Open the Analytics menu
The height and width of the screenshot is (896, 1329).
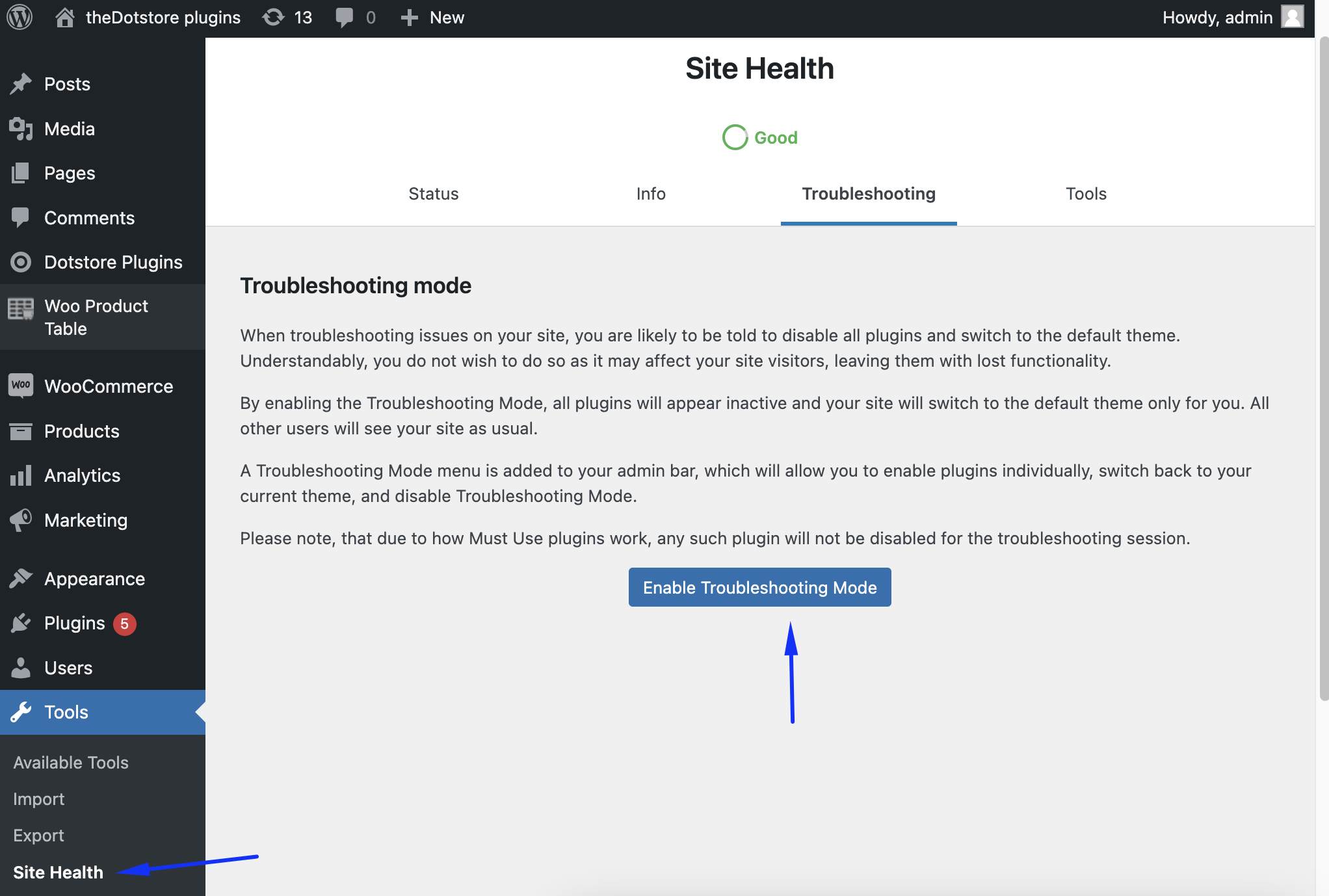click(103, 475)
